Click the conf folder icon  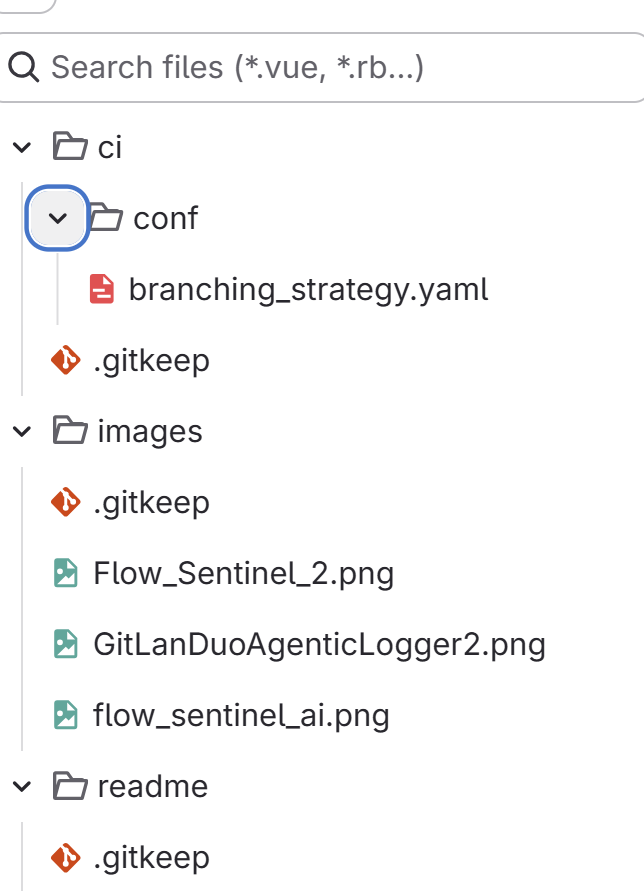105,217
